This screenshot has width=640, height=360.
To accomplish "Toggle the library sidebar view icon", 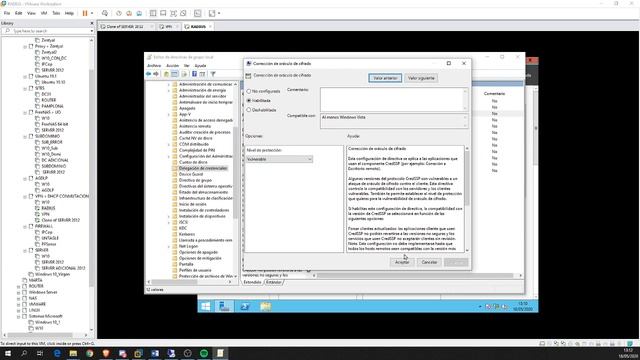I will [153, 13].
